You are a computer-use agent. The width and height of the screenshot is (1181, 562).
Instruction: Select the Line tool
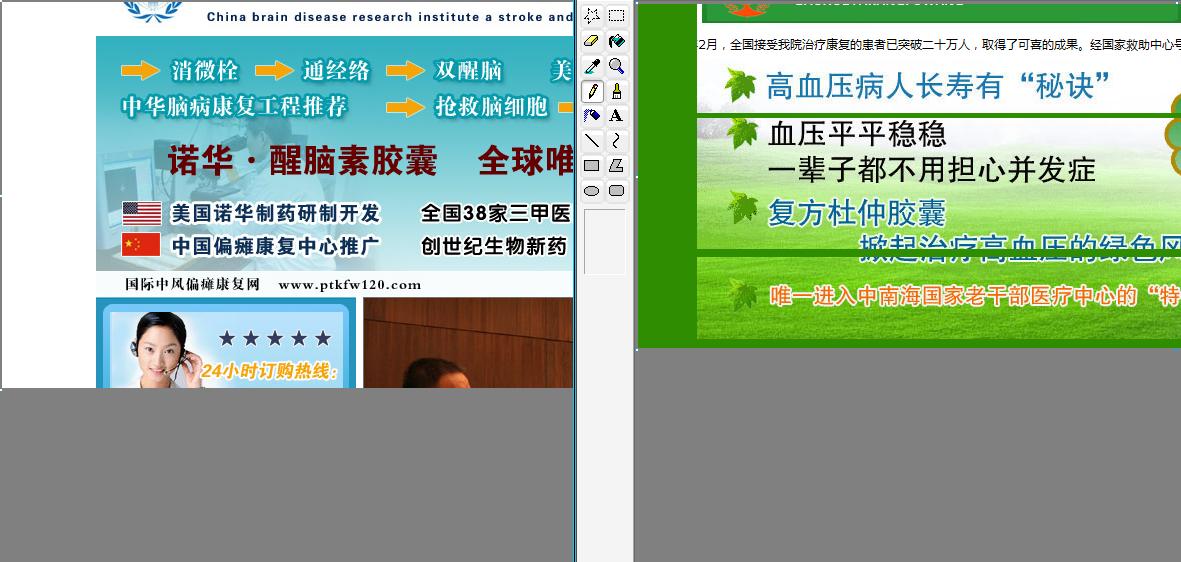coord(592,140)
